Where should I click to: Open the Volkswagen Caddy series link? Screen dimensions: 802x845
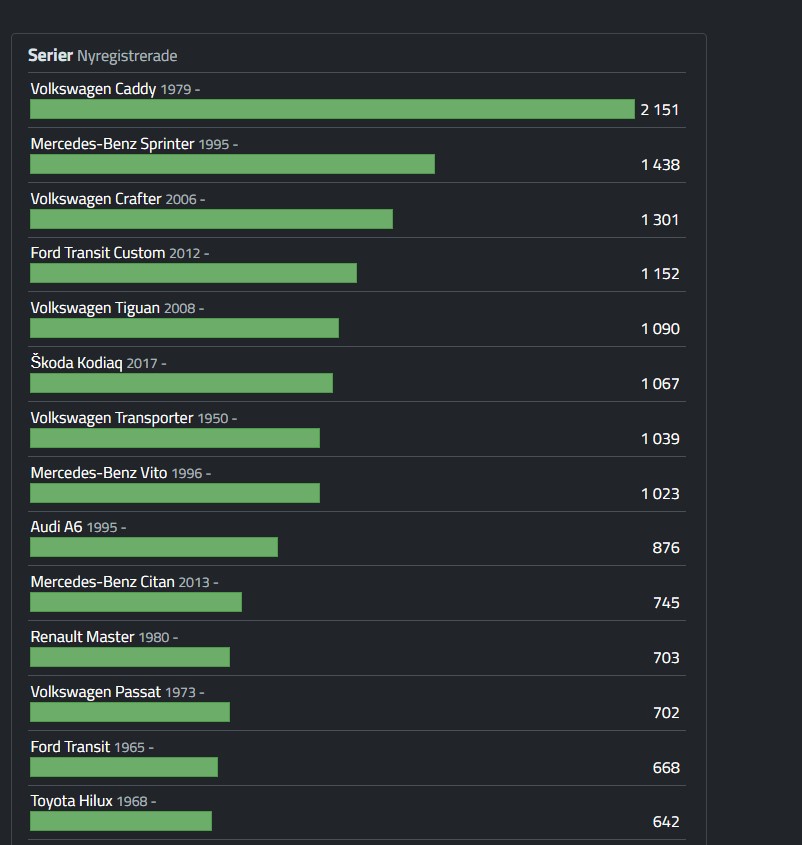pyautogui.click(x=93, y=89)
